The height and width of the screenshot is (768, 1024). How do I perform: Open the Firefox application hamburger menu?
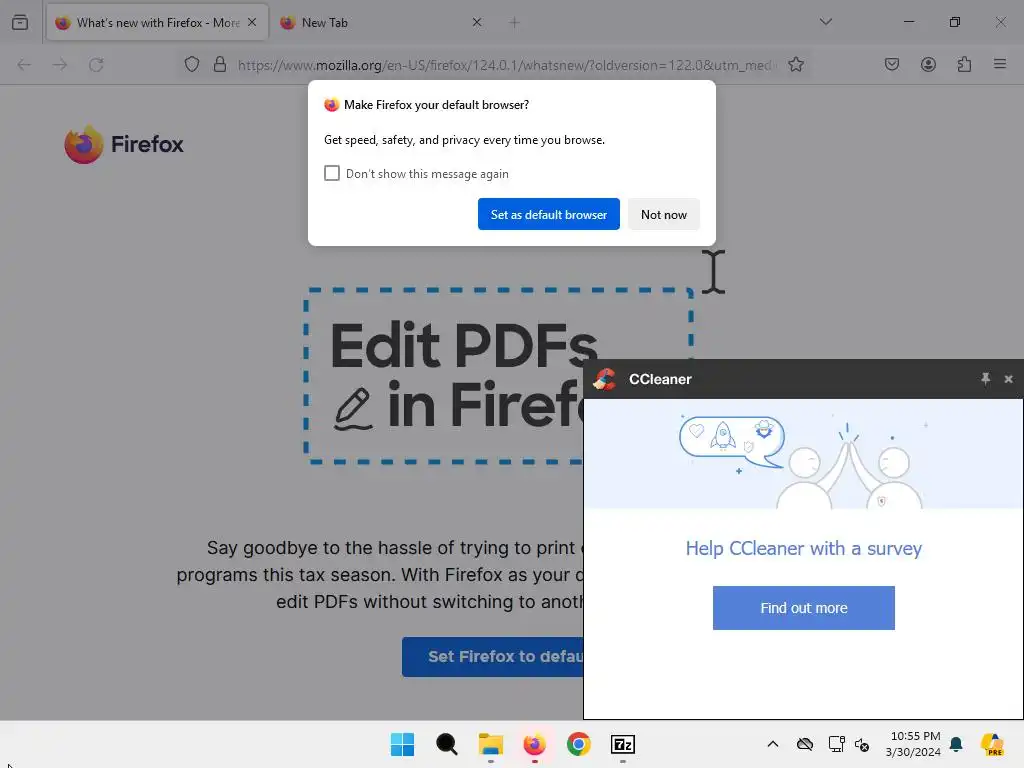tap(1000, 64)
